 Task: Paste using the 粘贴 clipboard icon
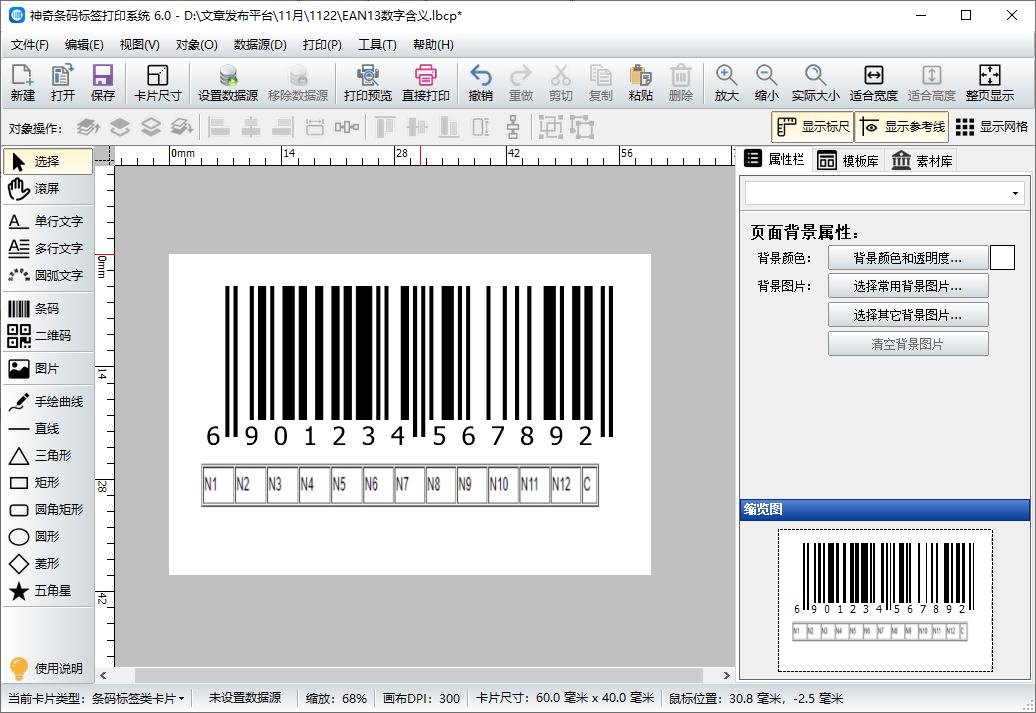click(x=640, y=83)
